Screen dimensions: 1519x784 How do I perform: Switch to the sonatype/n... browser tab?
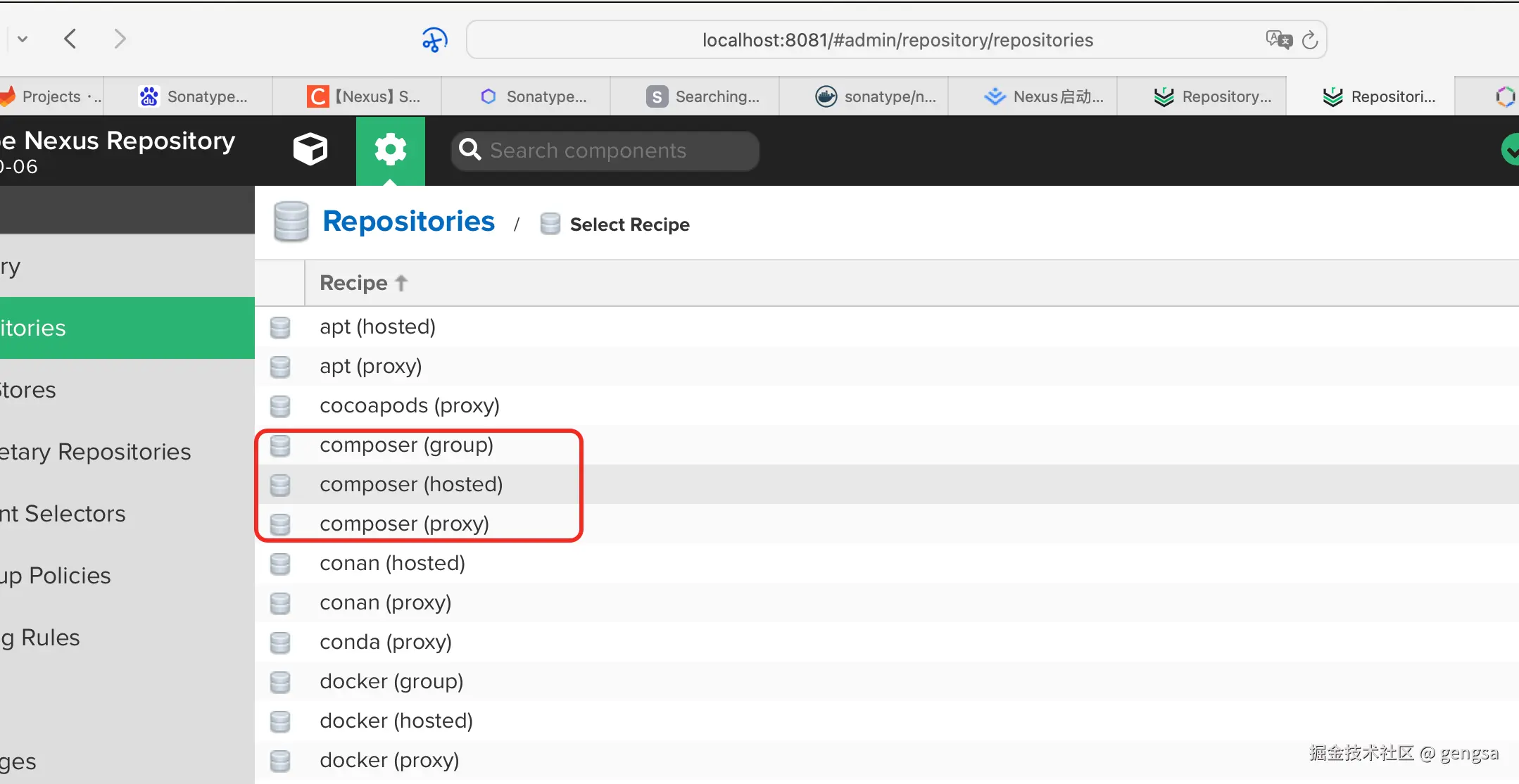pyautogui.click(x=877, y=96)
